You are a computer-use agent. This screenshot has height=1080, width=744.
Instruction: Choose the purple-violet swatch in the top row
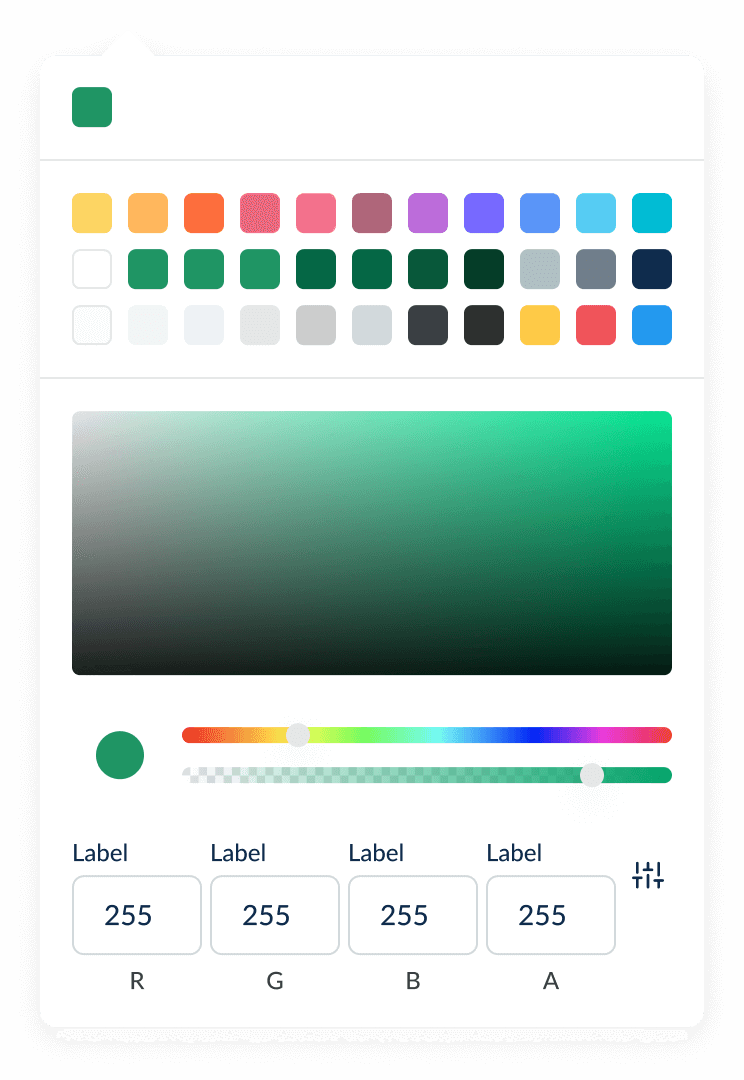484,213
